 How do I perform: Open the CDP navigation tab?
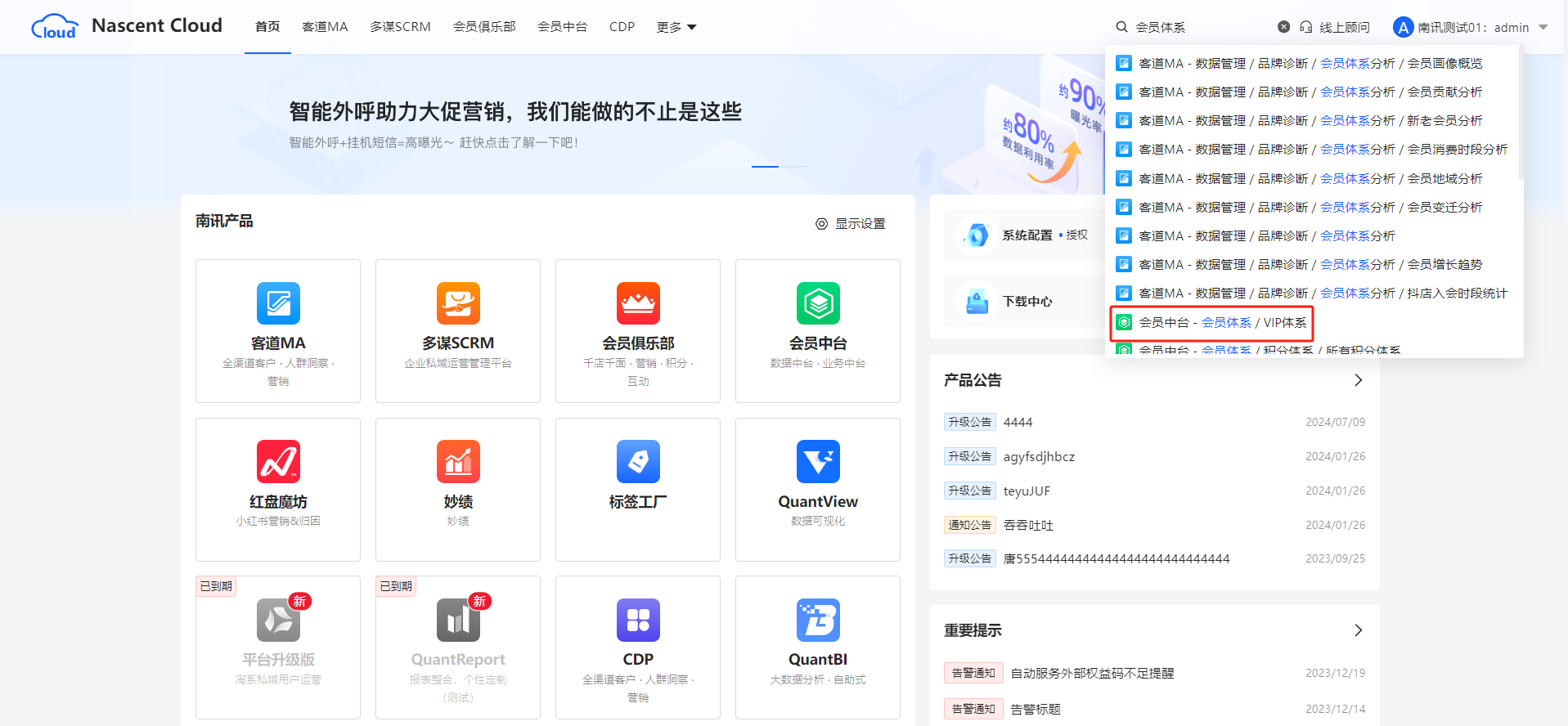pos(622,27)
